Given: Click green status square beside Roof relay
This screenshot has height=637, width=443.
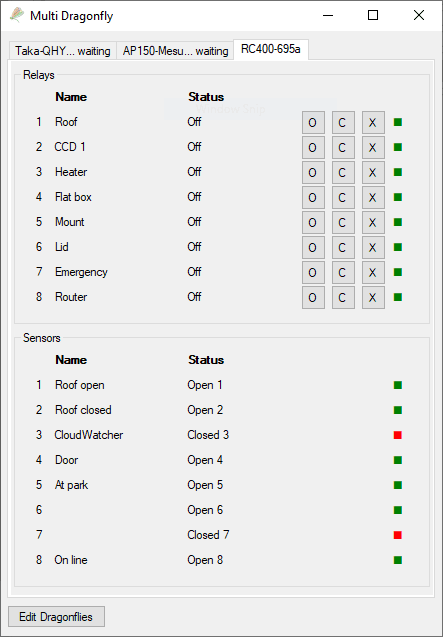Looking at the screenshot, I should [398, 122].
